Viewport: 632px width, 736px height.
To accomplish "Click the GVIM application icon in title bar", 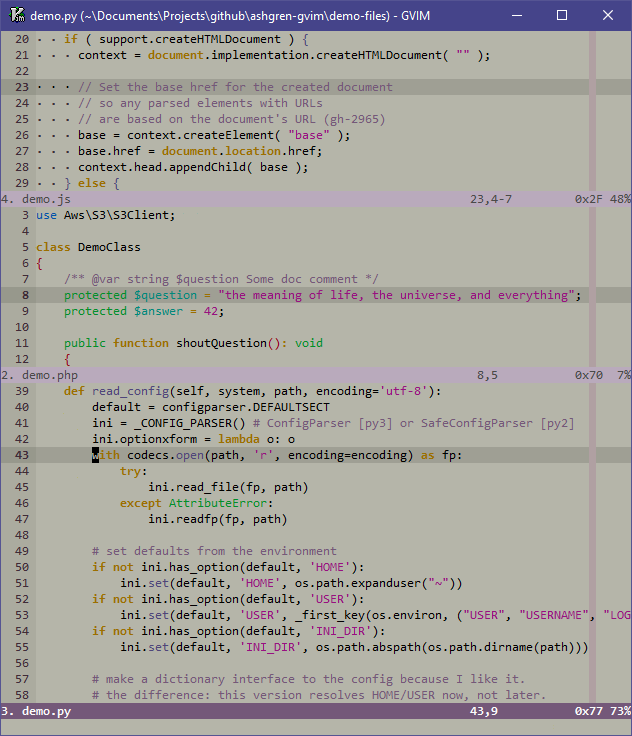I will [17, 15].
